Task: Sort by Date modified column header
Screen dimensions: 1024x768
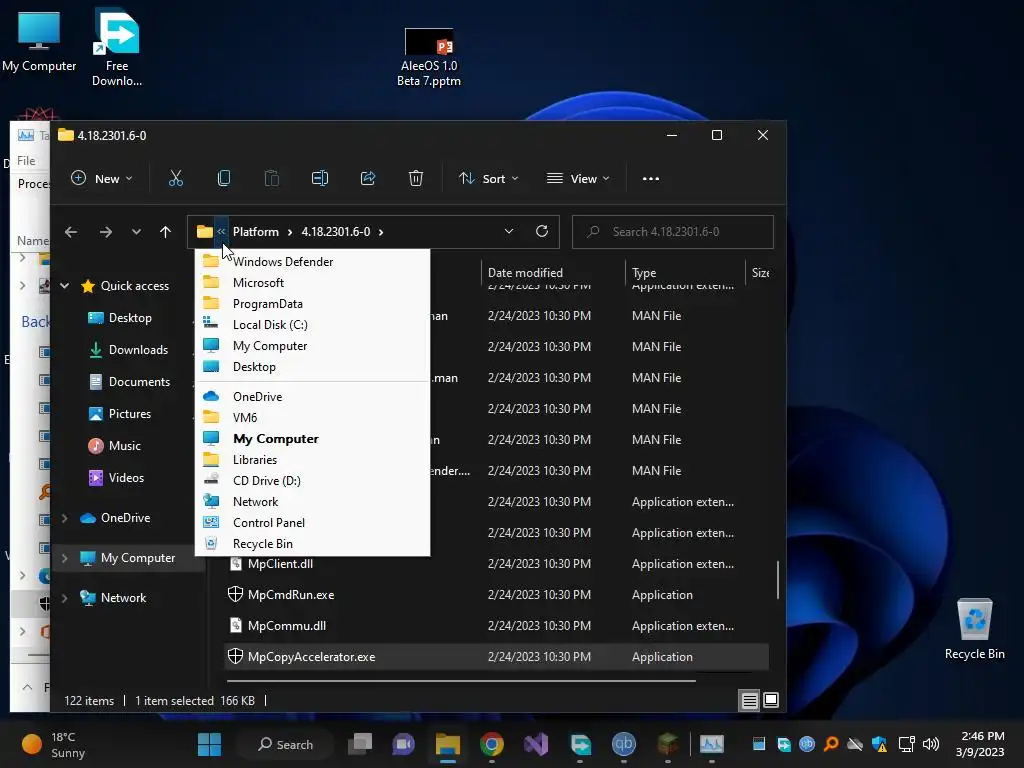Action: click(x=554, y=272)
